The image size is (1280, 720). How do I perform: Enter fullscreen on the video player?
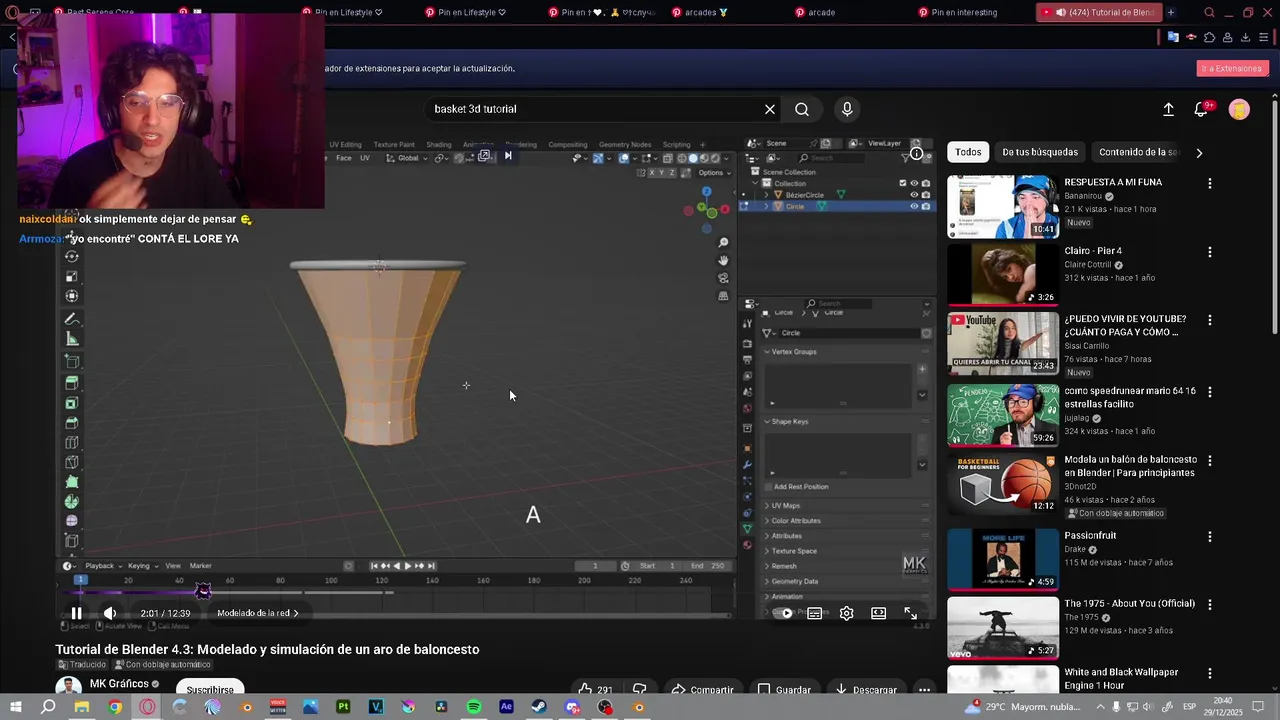pyautogui.click(x=911, y=613)
